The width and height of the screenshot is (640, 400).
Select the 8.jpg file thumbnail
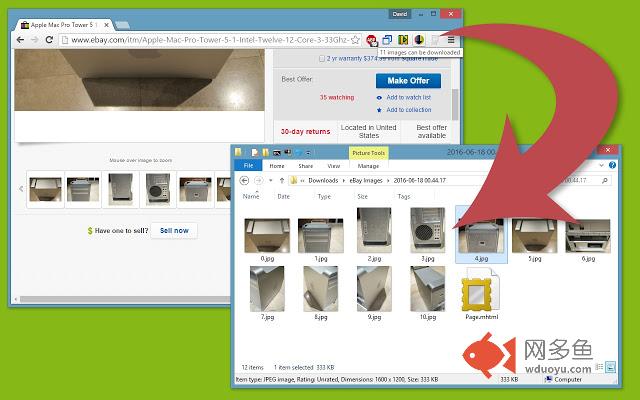pos(321,289)
